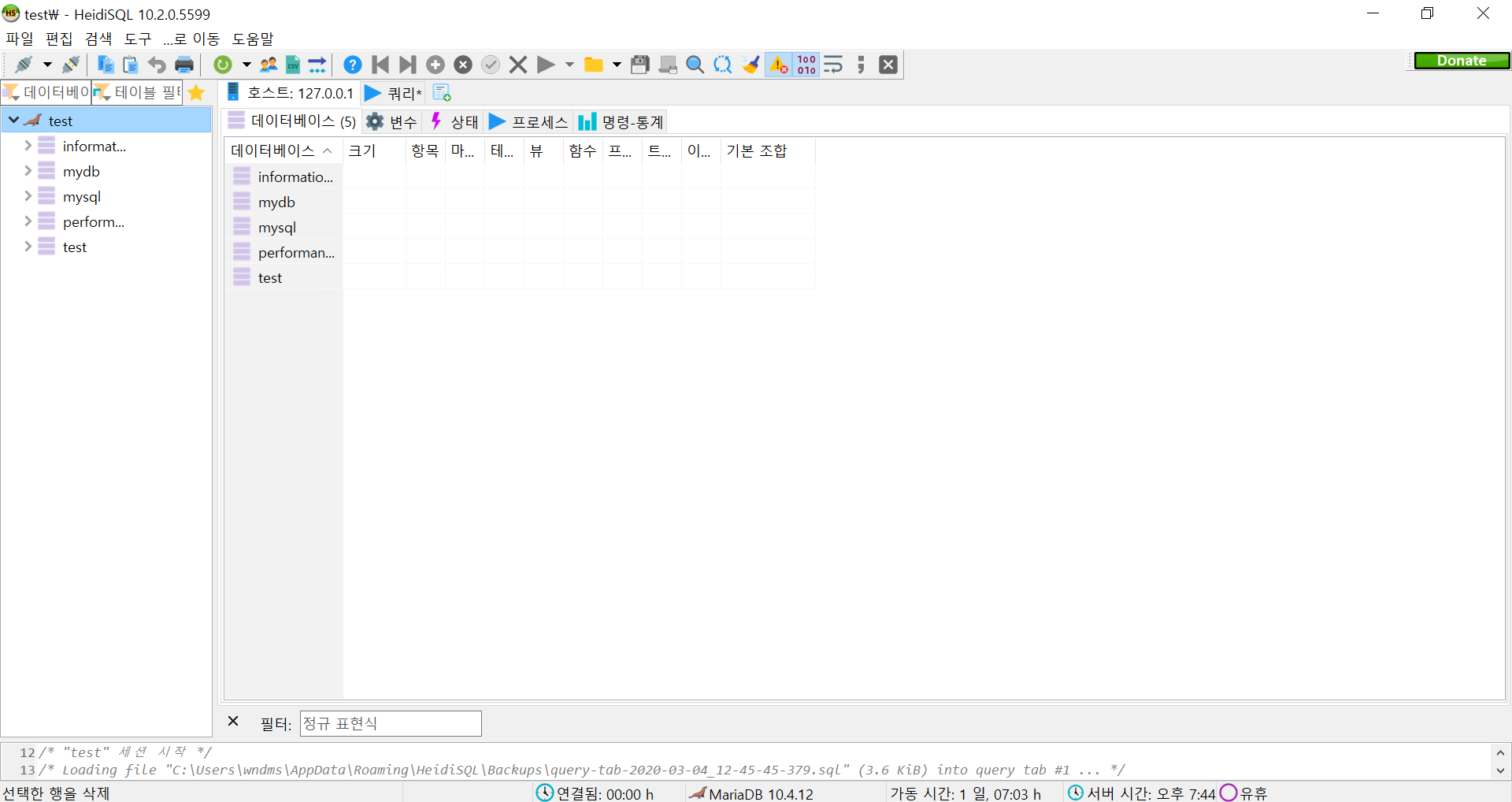
Task: Go to first row icon
Action: pos(380,65)
